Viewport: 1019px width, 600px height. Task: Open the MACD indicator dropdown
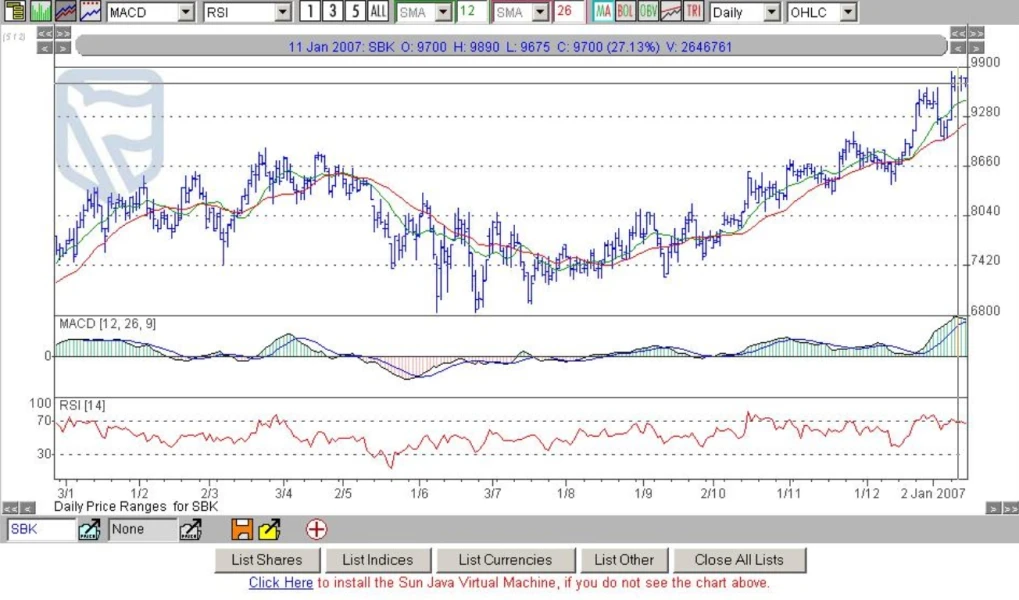(x=186, y=13)
